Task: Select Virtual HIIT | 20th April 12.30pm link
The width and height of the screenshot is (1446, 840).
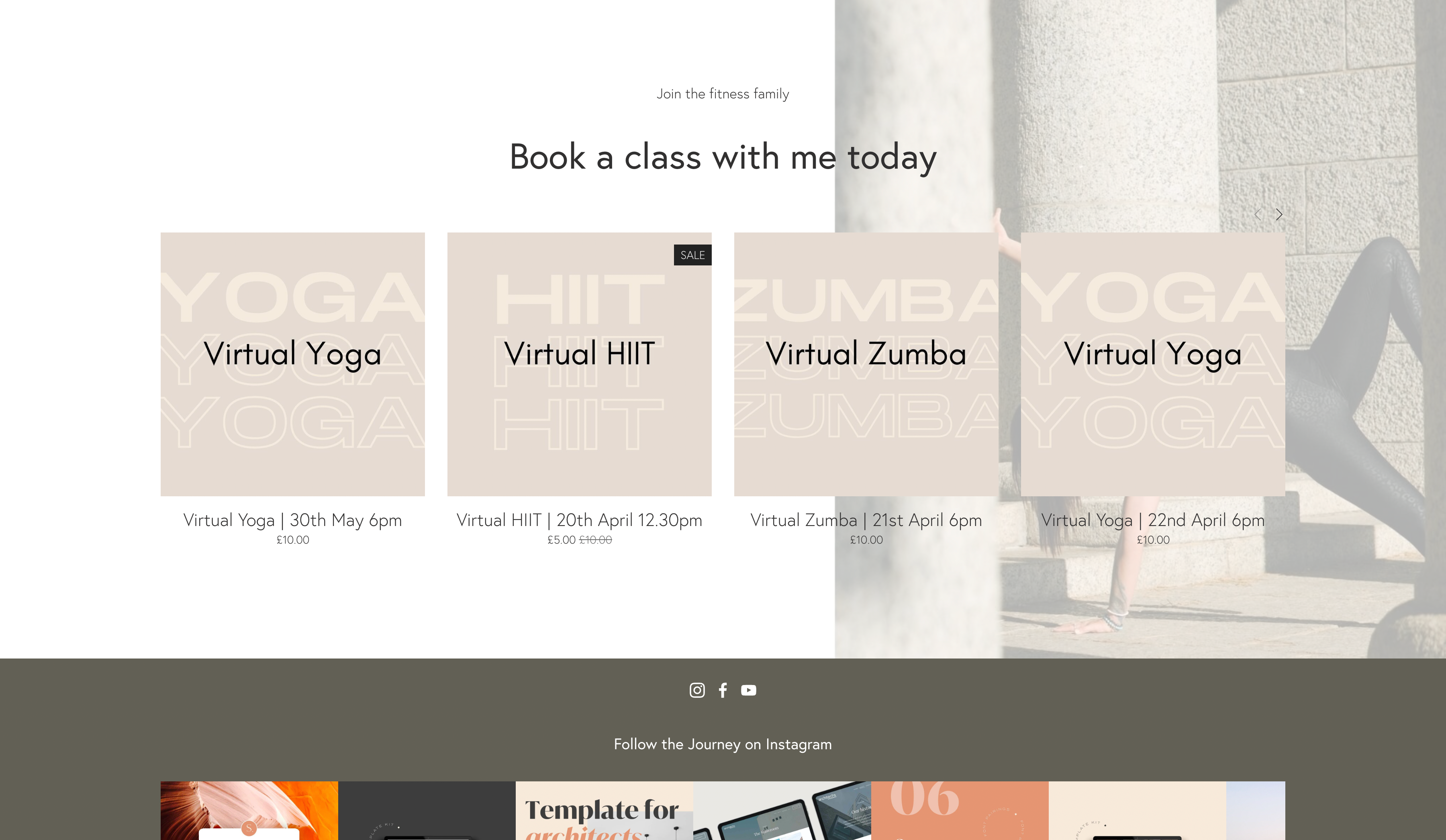Action: [580, 520]
